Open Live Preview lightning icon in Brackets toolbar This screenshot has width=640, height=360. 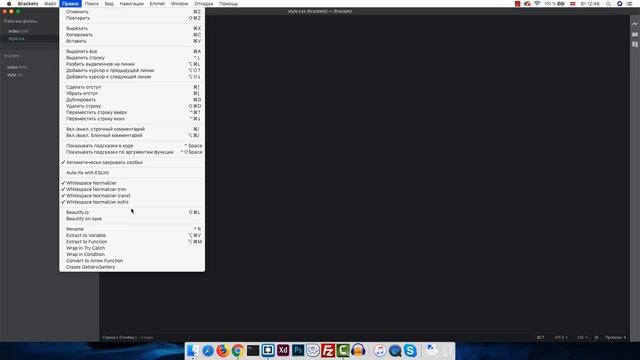point(635,24)
